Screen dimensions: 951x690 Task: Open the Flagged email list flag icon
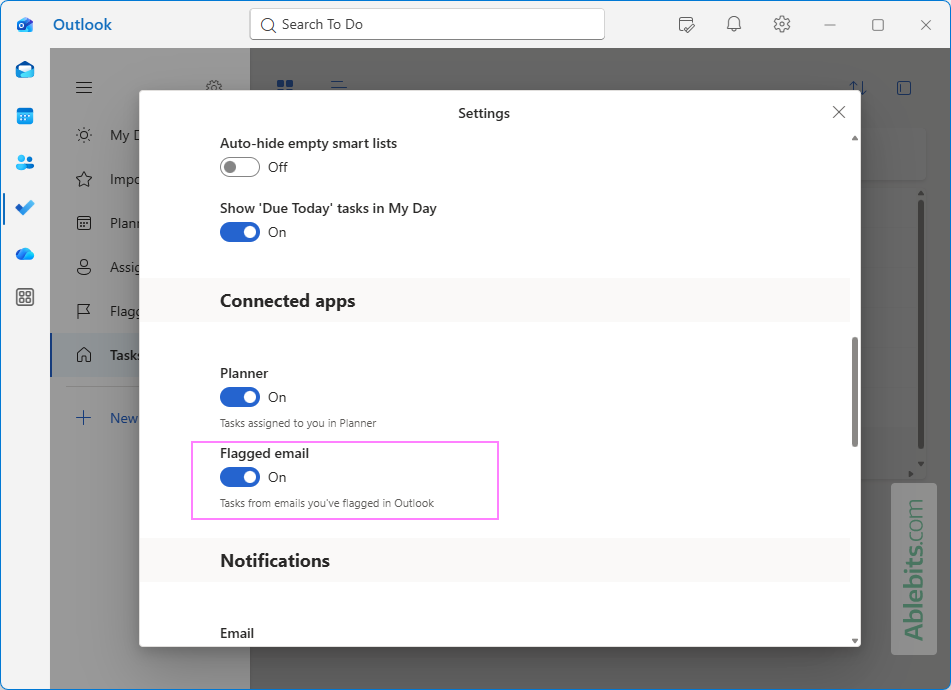point(84,311)
